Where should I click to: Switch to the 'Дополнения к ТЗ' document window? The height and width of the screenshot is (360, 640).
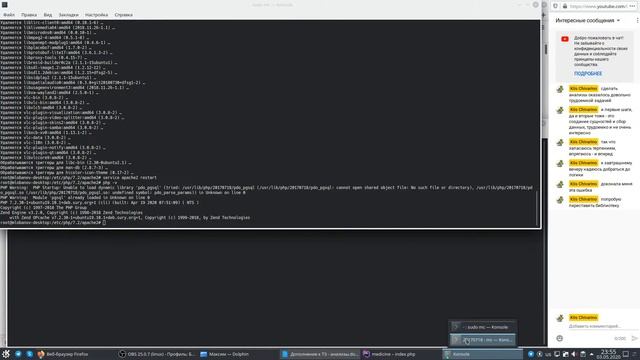(x=320, y=354)
